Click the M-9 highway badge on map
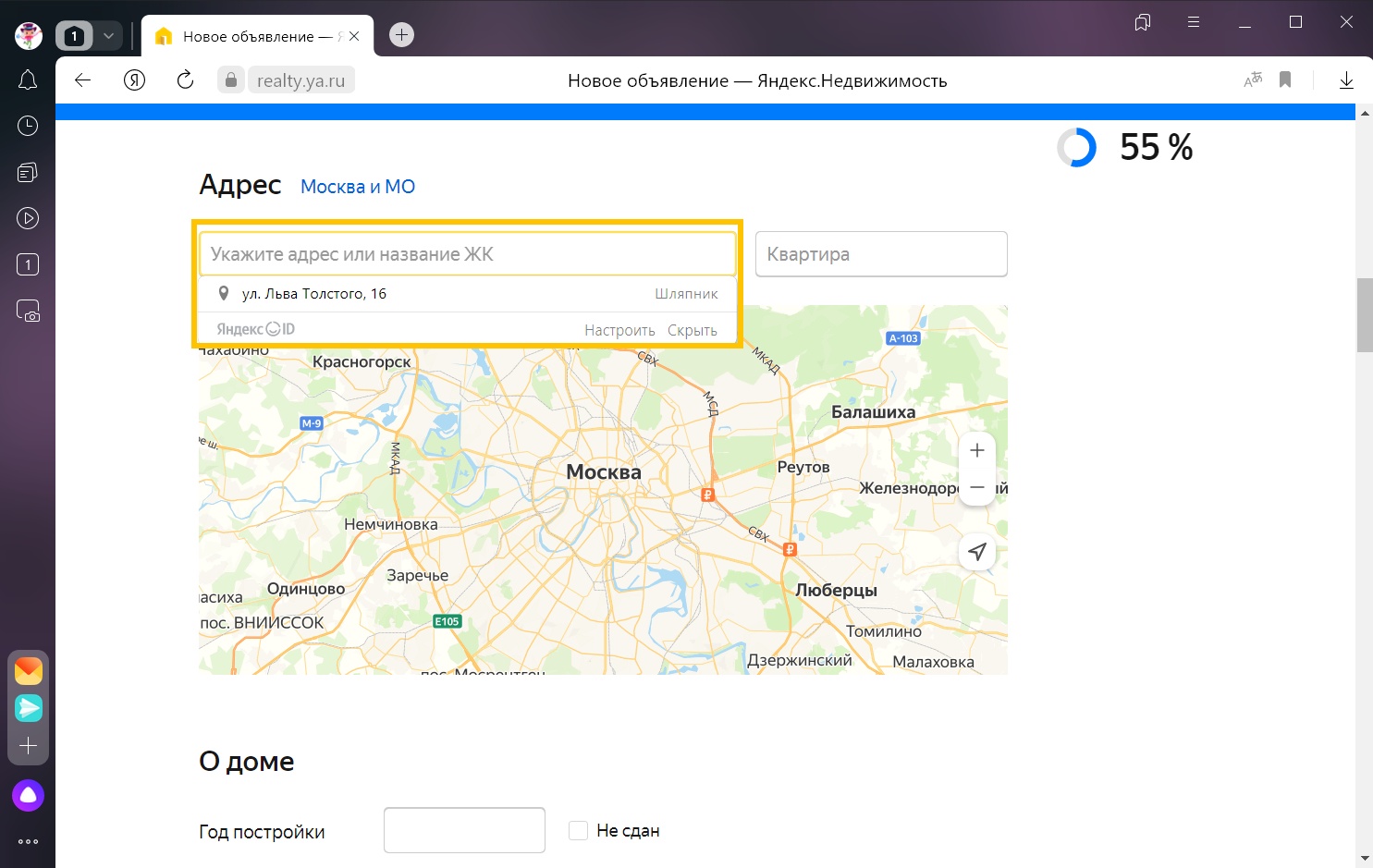This screenshot has height=868, width=1373. 312,423
